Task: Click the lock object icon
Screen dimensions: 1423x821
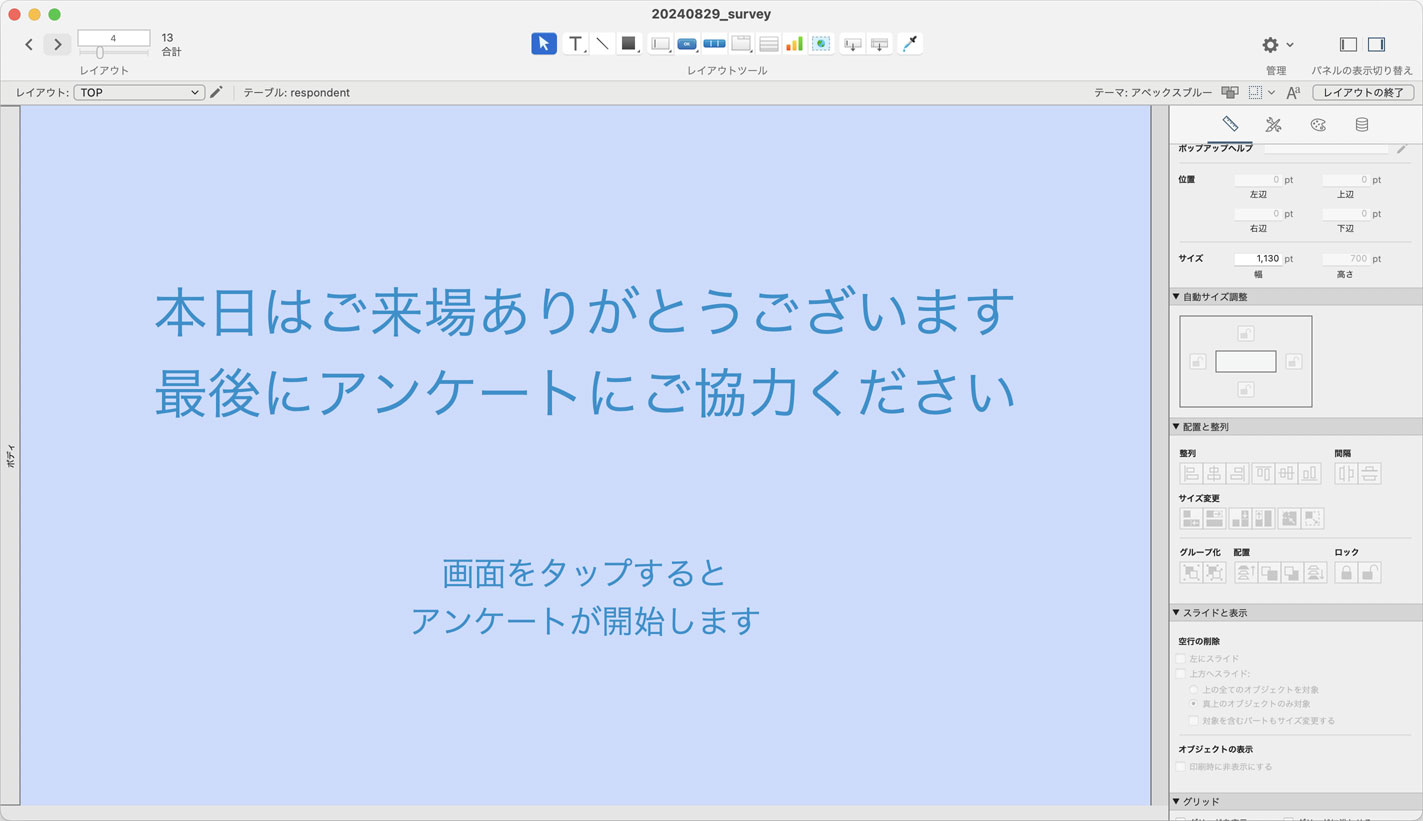Action: point(1346,573)
